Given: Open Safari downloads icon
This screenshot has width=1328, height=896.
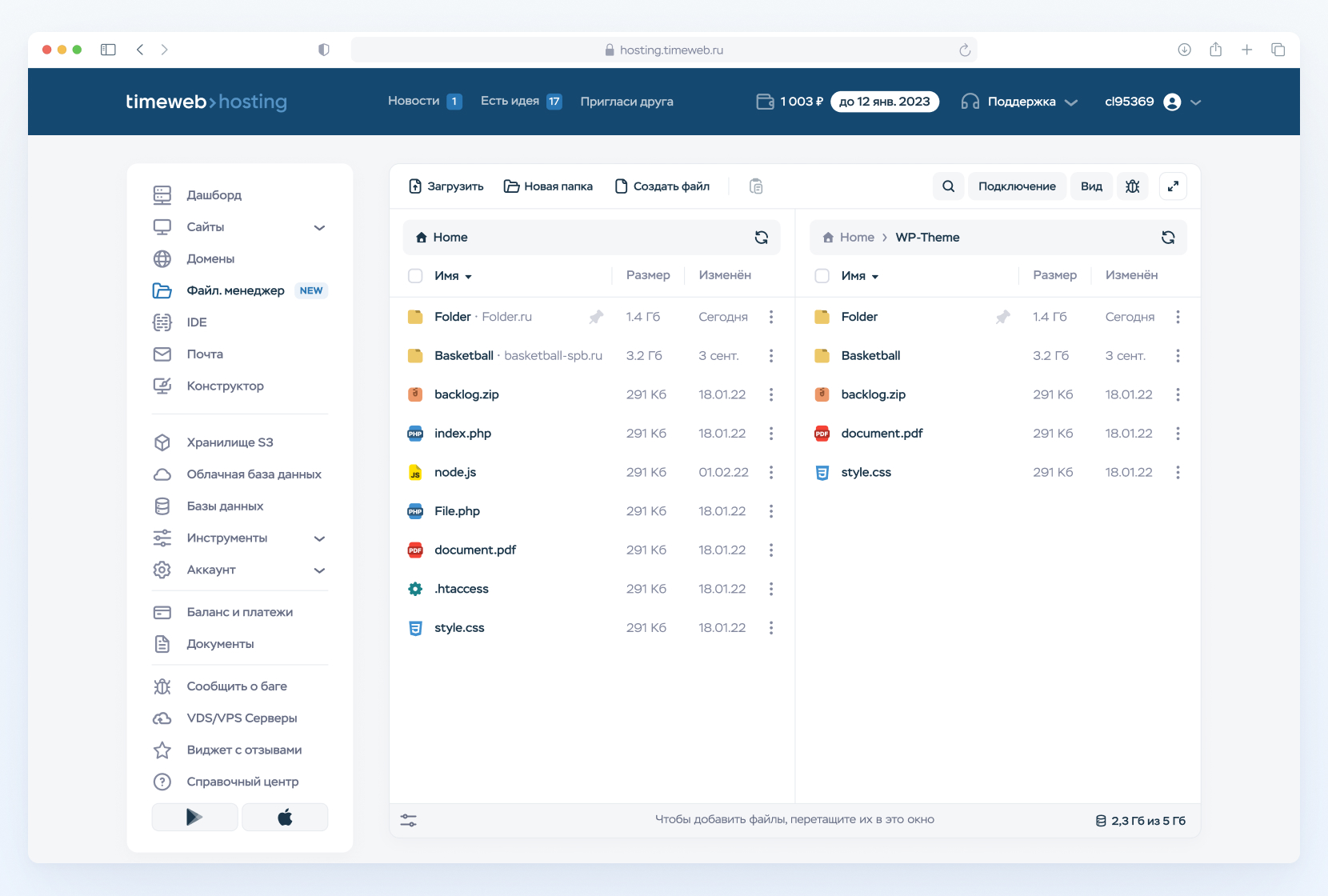Looking at the screenshot, I should [1184, 50].
